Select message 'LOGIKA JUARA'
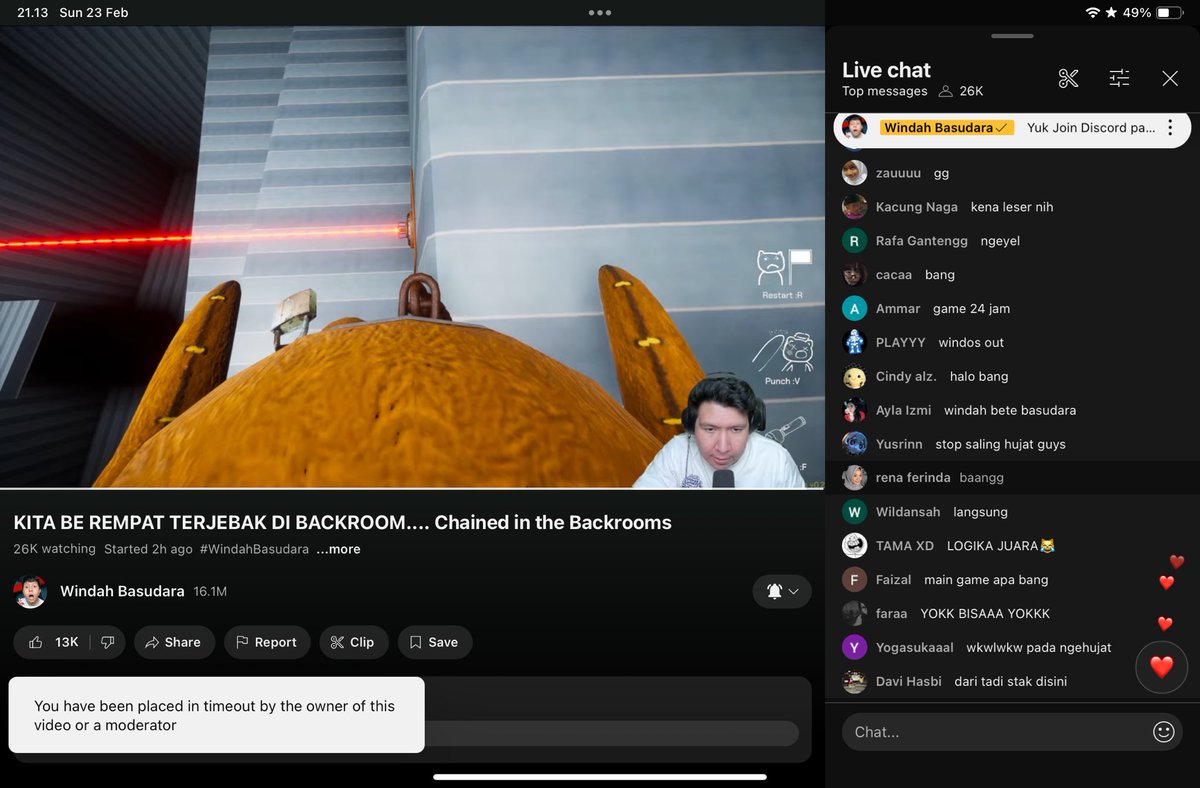This screenshot has height=788, width=1200. click(x=1001, y=546)
